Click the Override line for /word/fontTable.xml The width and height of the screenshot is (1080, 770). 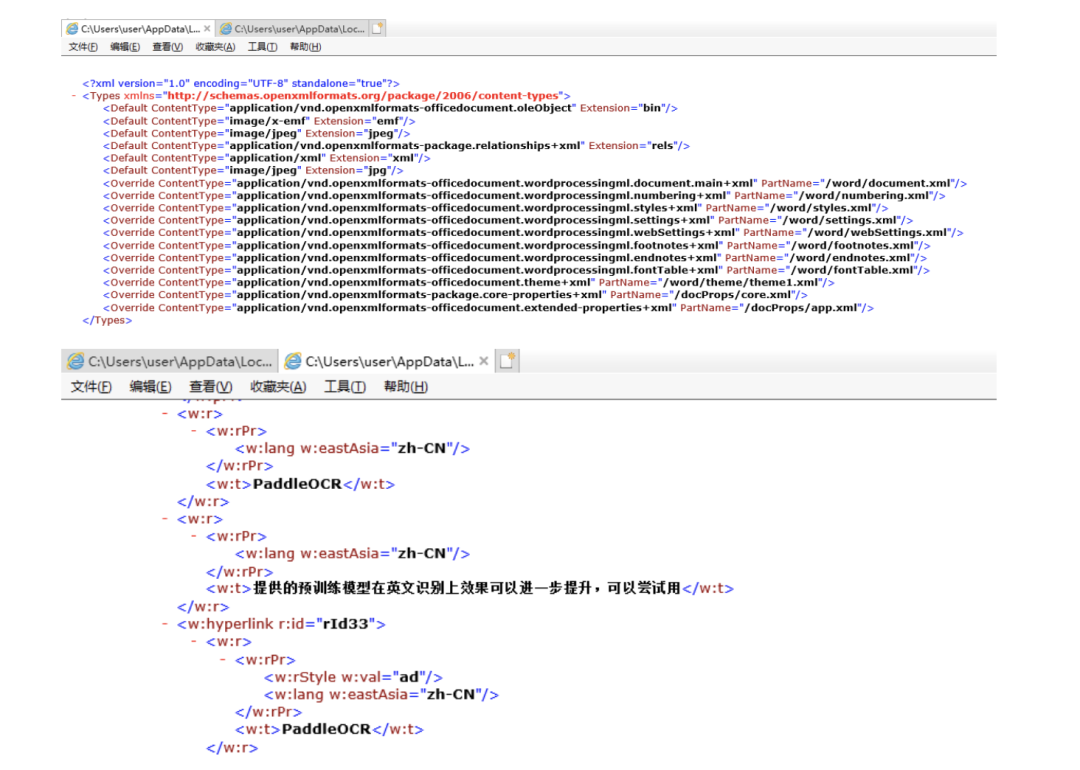(517, 271)
